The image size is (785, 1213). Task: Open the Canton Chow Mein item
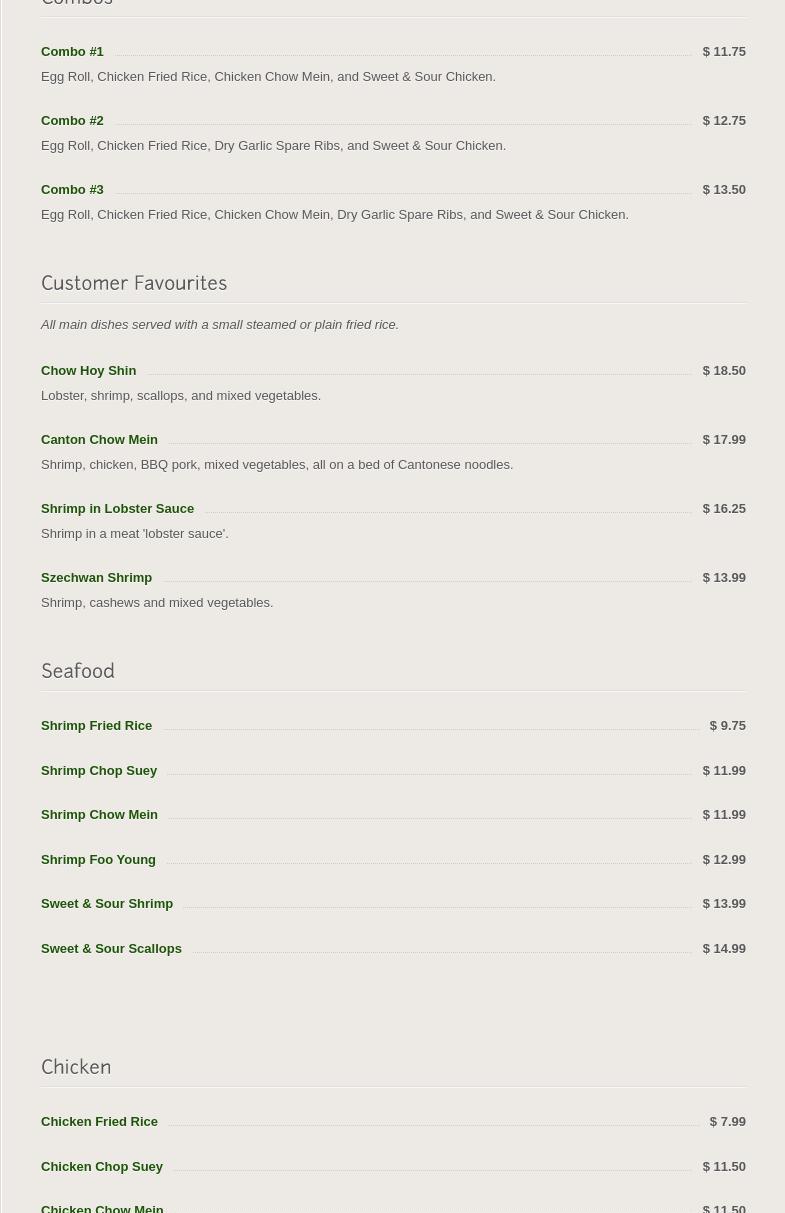pos(99,440)
